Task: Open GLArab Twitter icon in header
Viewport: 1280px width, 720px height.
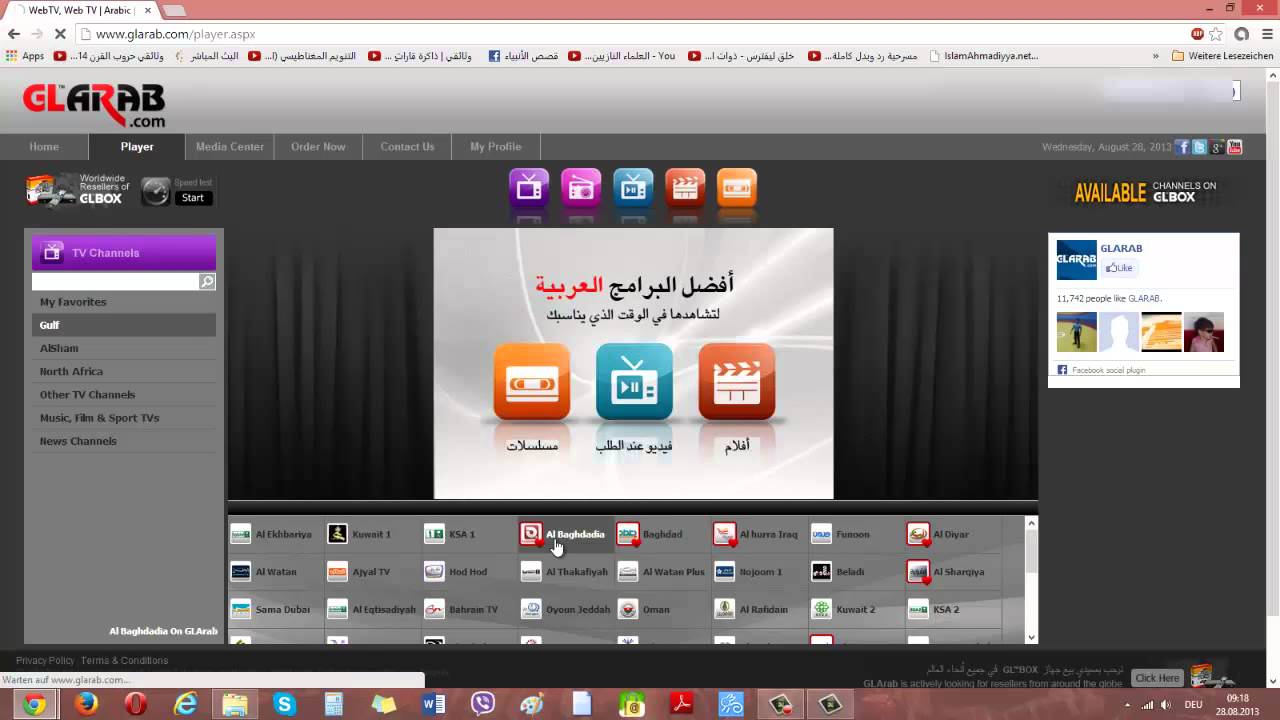Action: tap(1200, 147)
